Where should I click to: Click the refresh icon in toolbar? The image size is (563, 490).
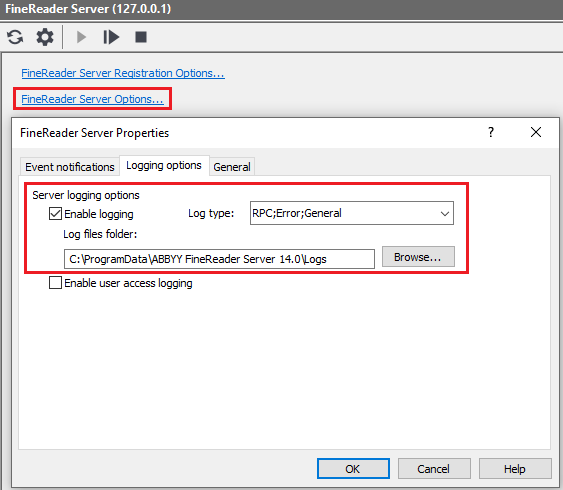click(x=15, y=37)
